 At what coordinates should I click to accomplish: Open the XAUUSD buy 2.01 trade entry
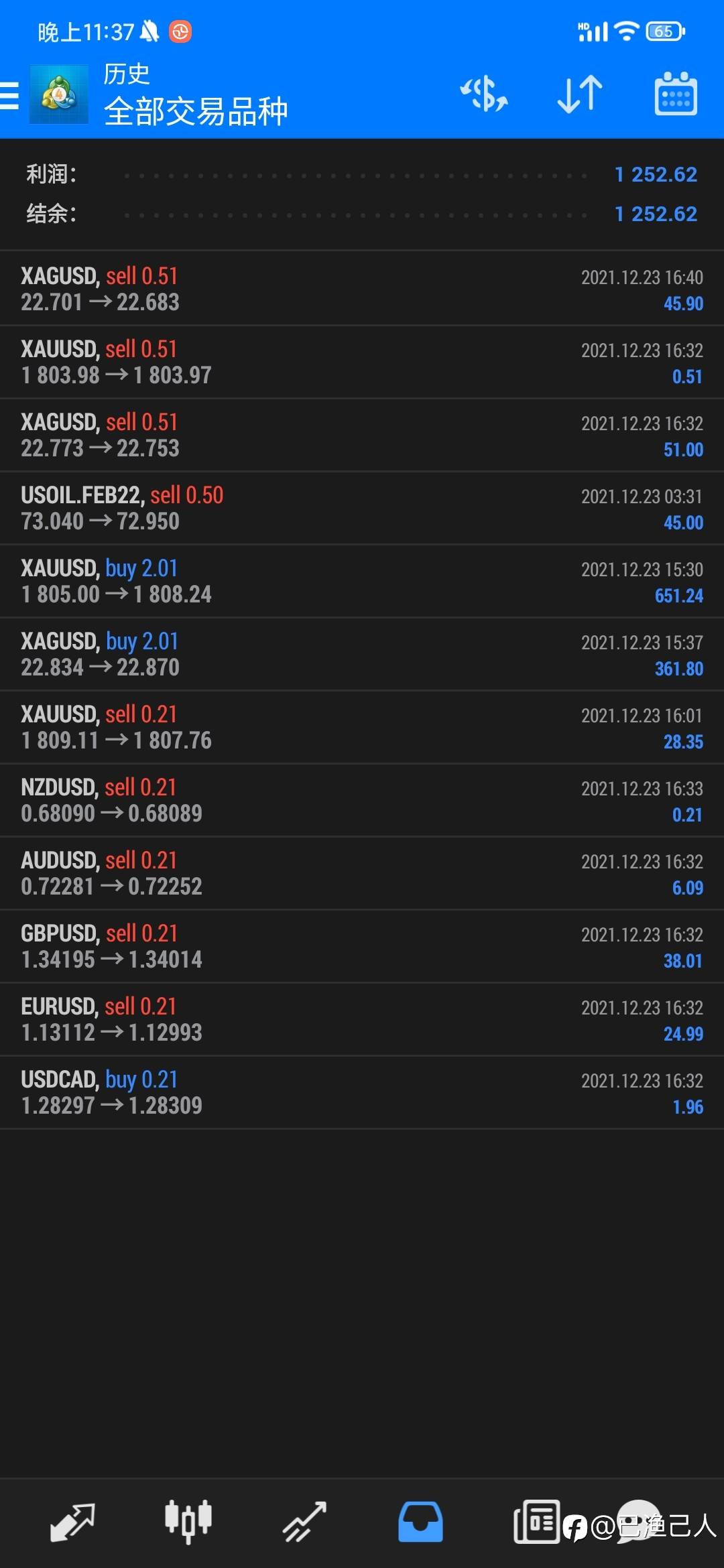click(362, 582)
